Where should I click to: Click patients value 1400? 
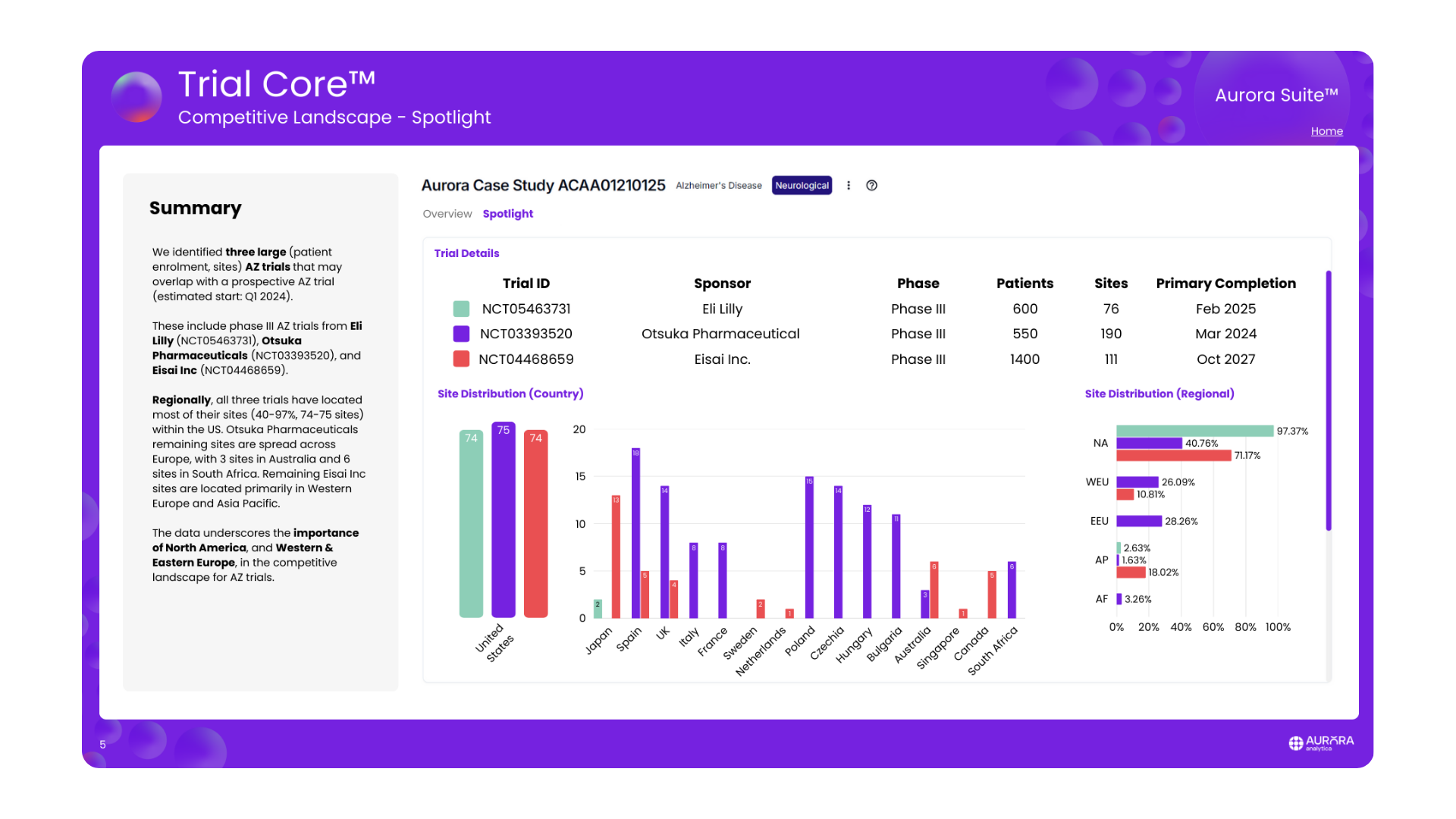click(1025, 359)
